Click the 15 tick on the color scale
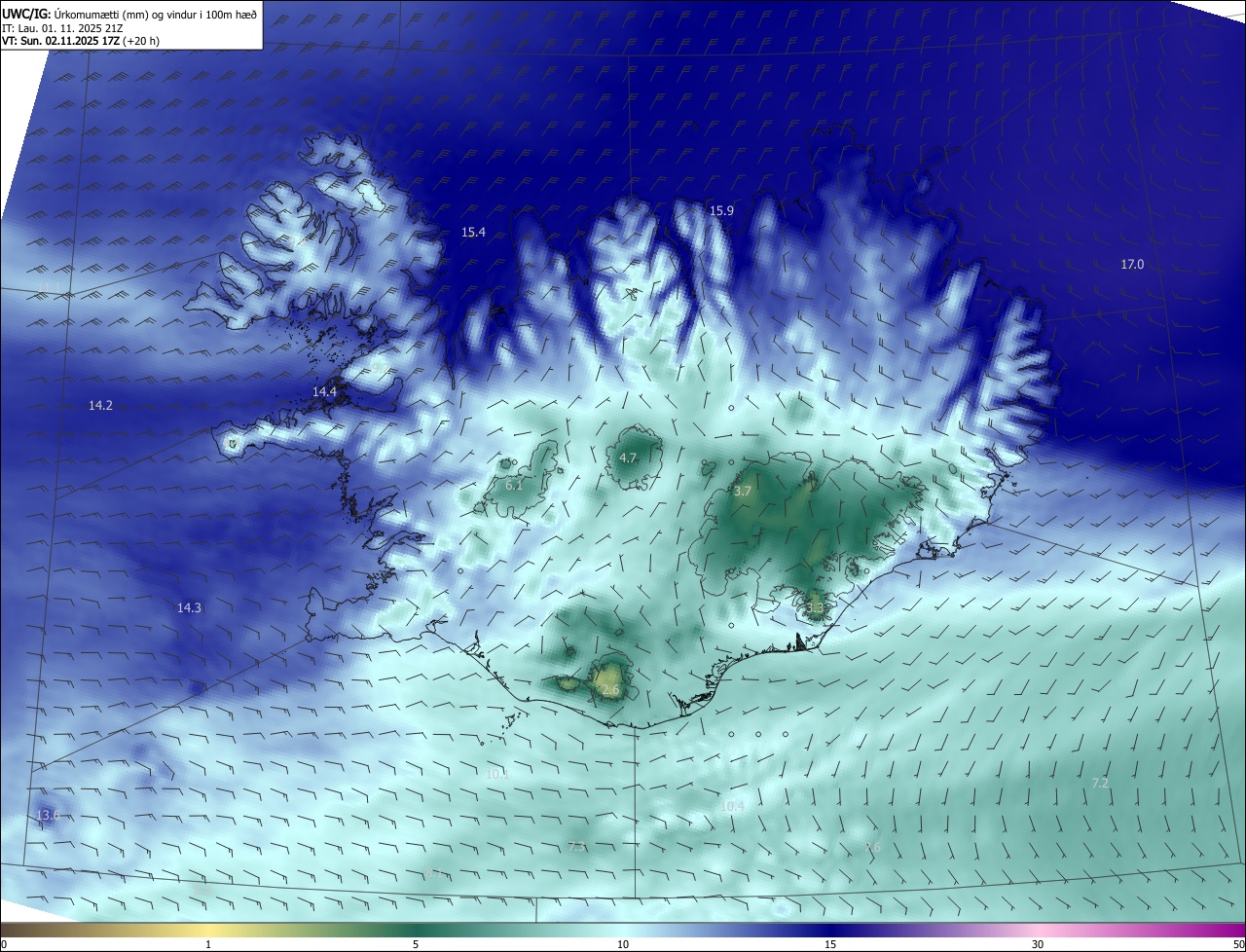The width and height of the screenshot is (1246, 952). tap(830, 944)
